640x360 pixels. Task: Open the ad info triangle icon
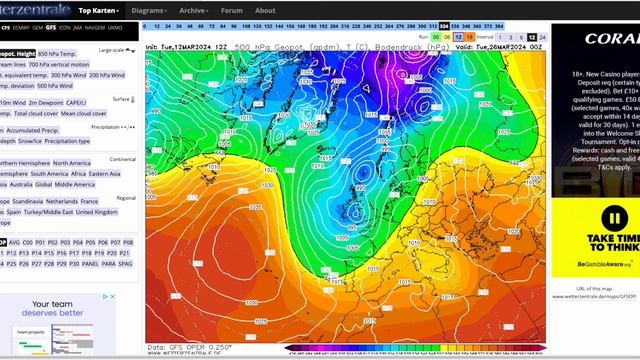pyautogui.click(x=105, y=297)
